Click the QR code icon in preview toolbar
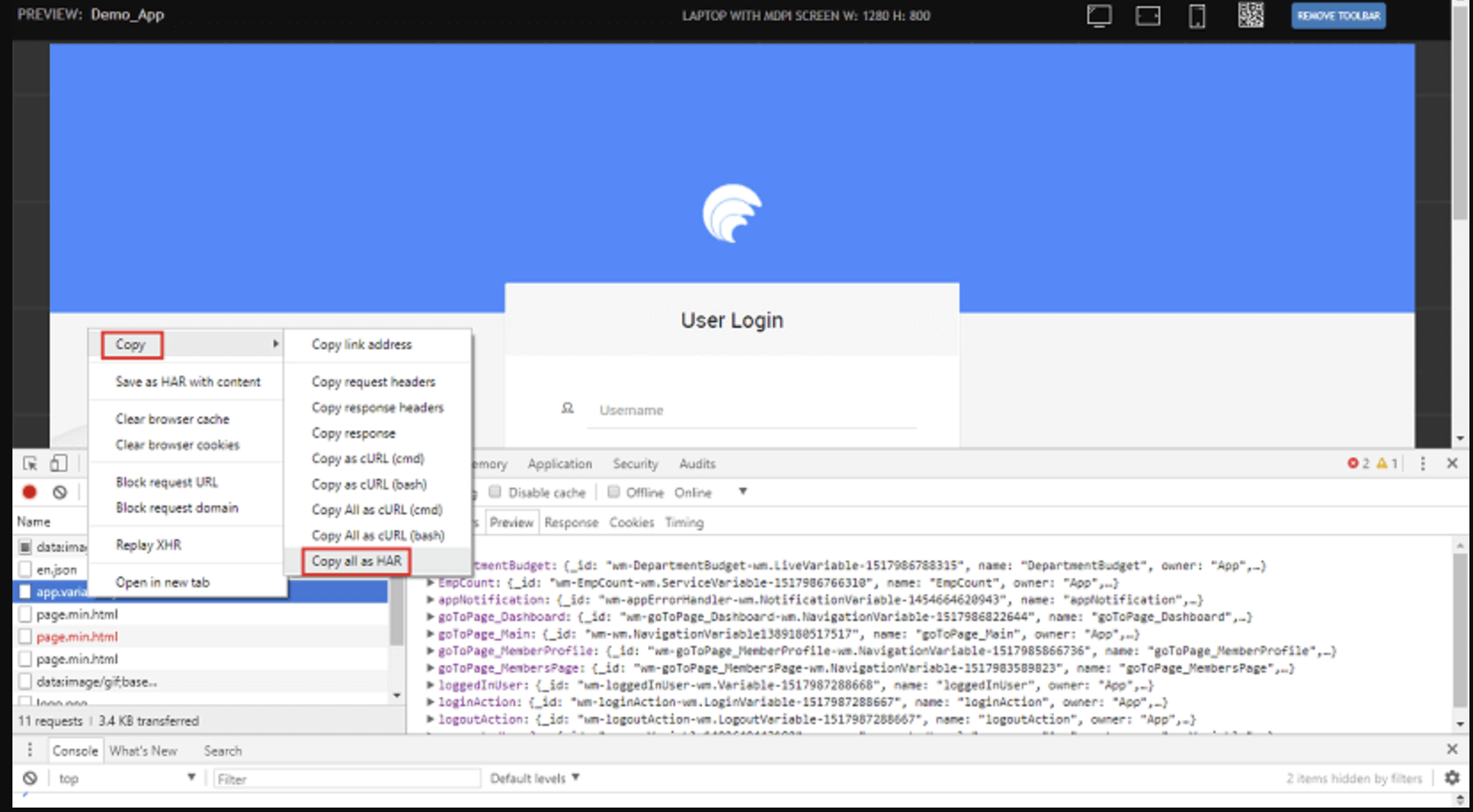The height and width of the screenshot is (812, 1473). tap(1250, 15)
